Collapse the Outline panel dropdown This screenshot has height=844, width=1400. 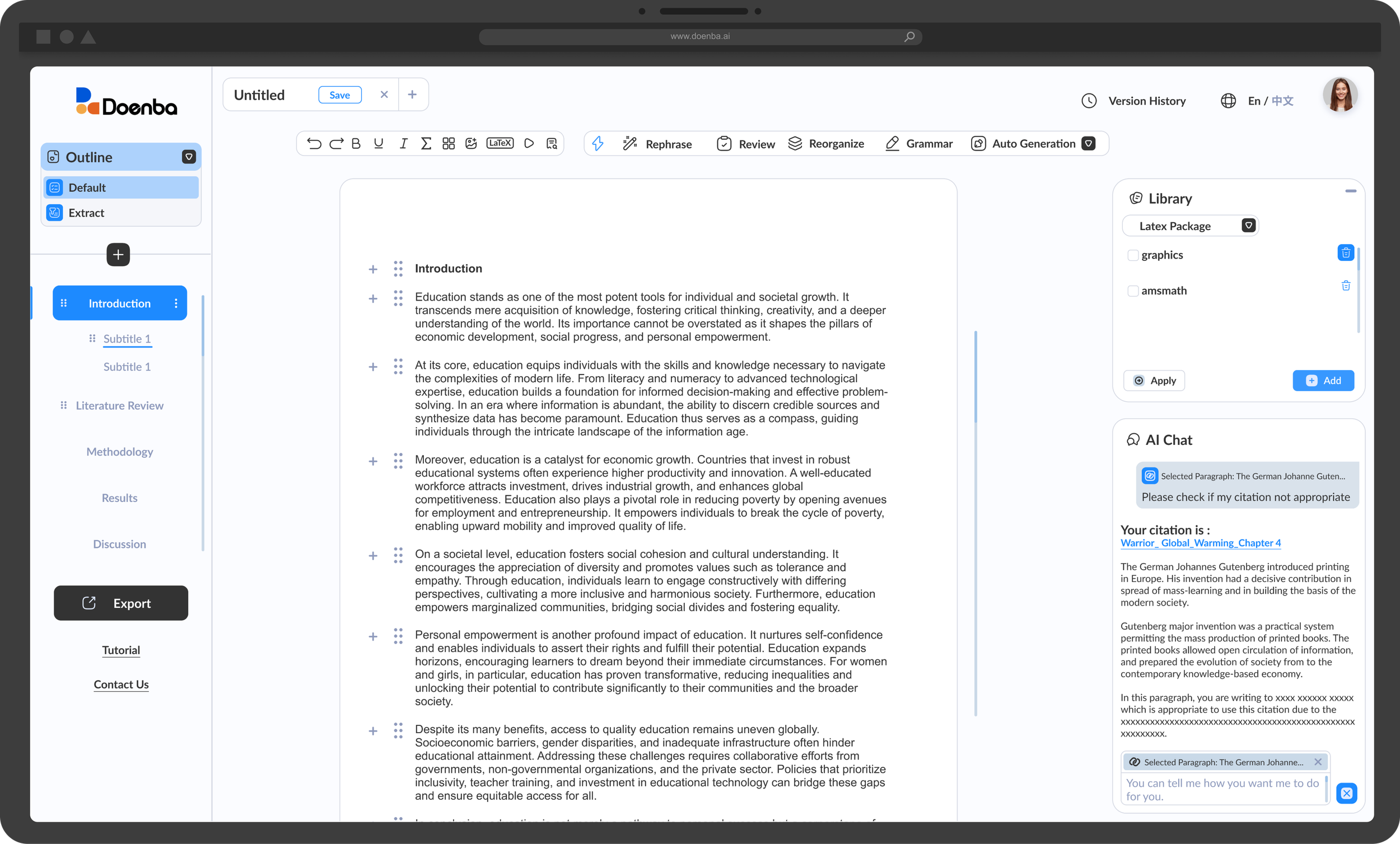[189, 157]
